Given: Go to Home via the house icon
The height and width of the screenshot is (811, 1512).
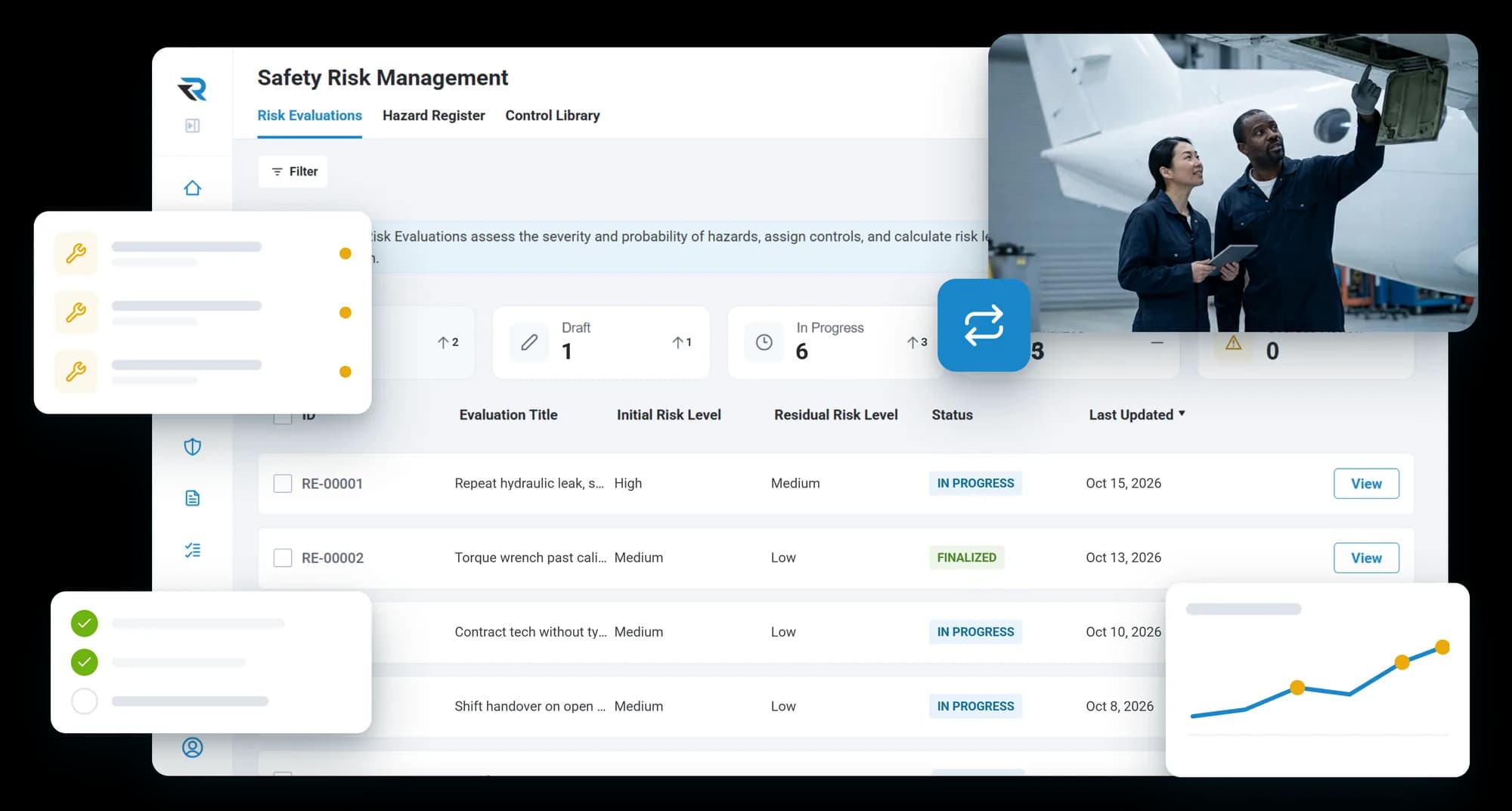Looking at the screenshot, I should click(193, 187).
